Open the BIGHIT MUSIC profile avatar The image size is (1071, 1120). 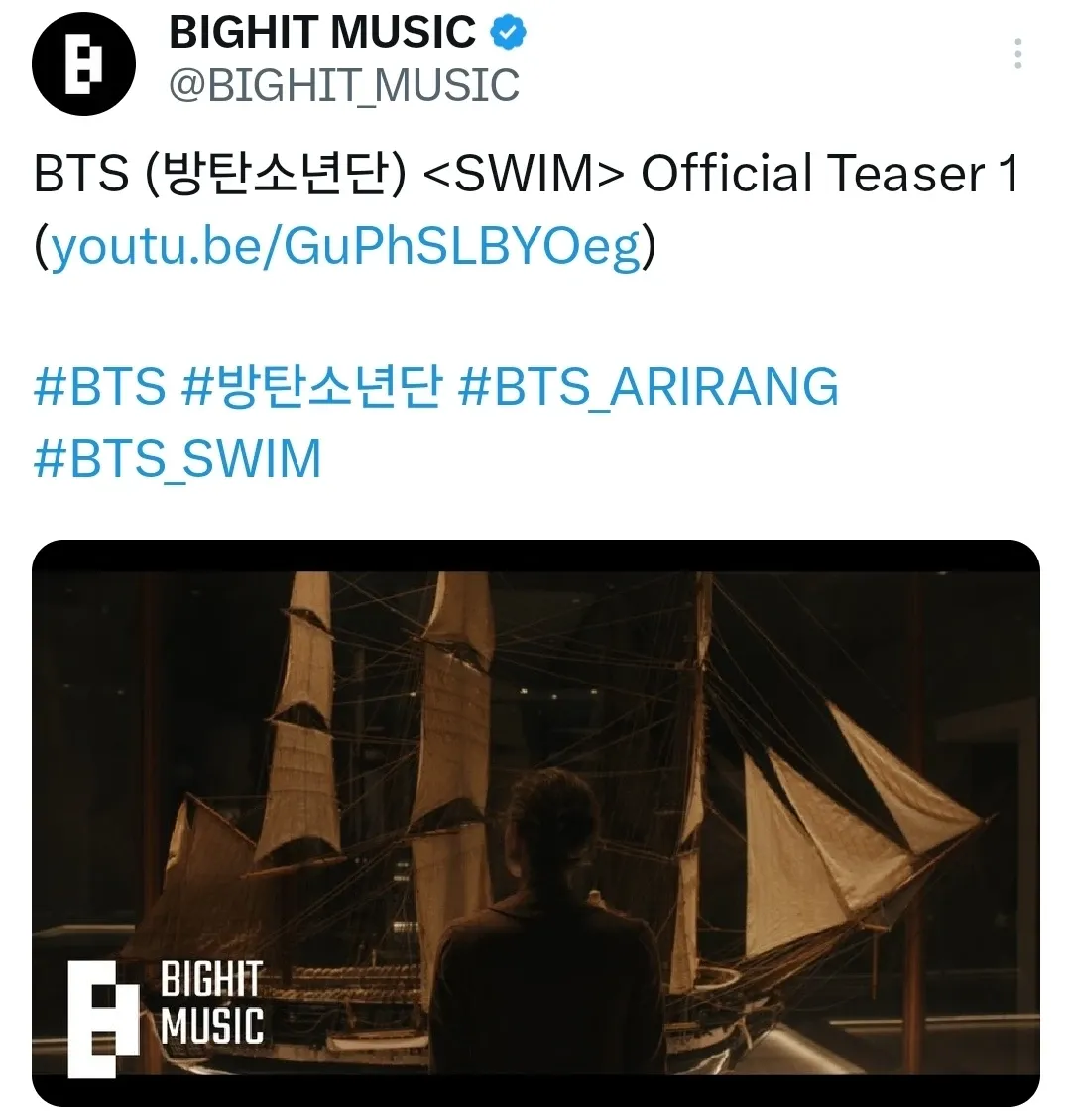83,64
